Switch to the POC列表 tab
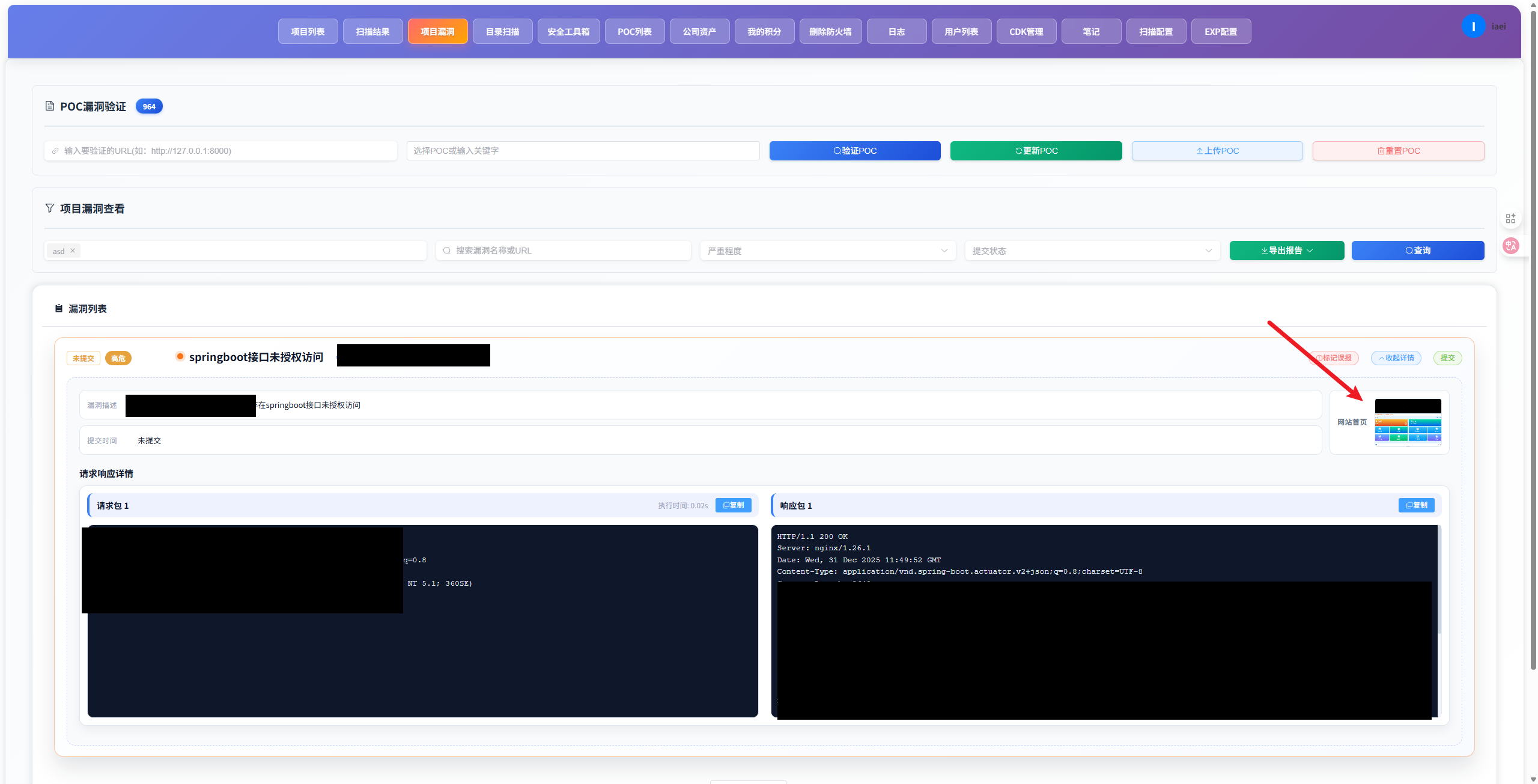The image size is (1538, 784). [634, 31]
